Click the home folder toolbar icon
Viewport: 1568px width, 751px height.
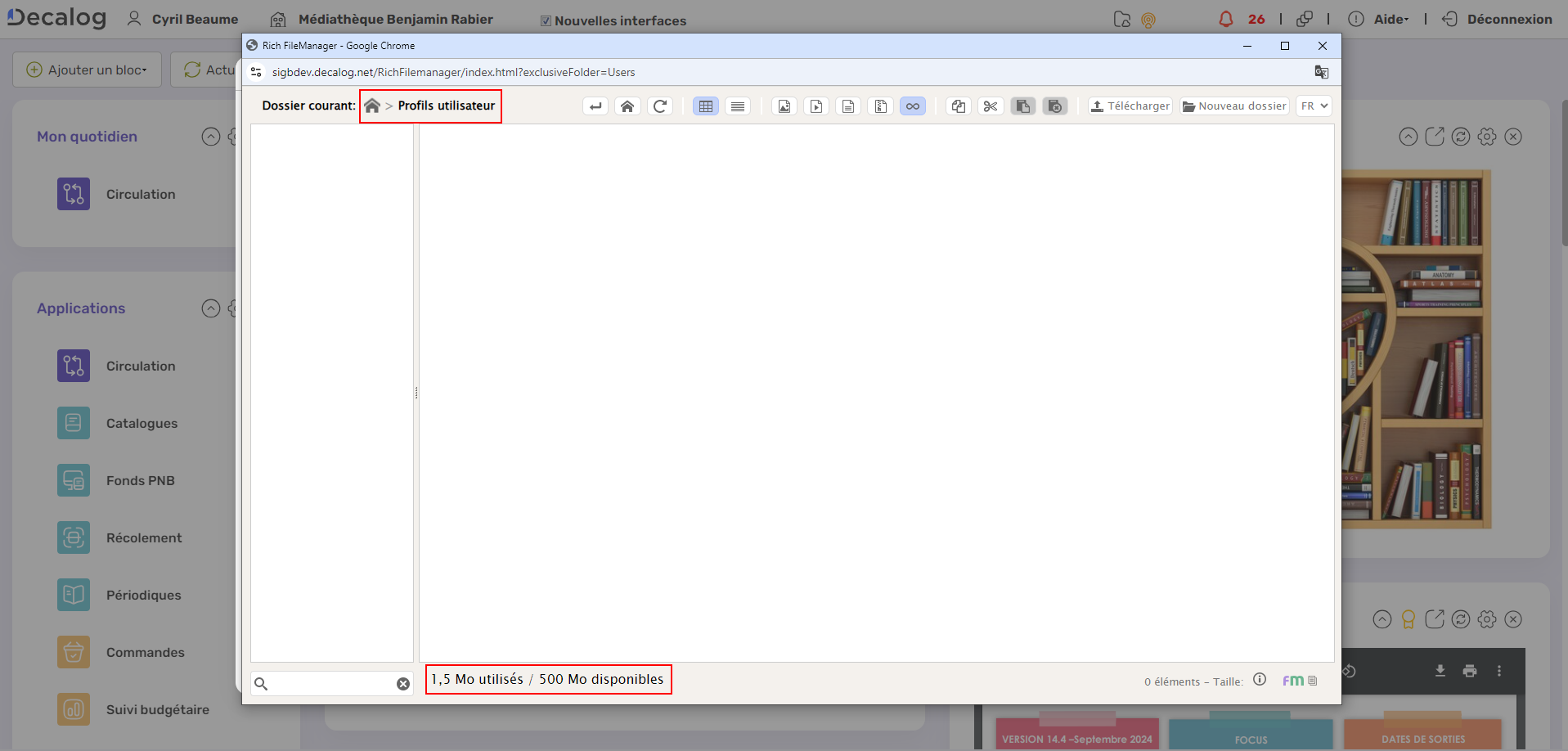[x=627, y=106]
